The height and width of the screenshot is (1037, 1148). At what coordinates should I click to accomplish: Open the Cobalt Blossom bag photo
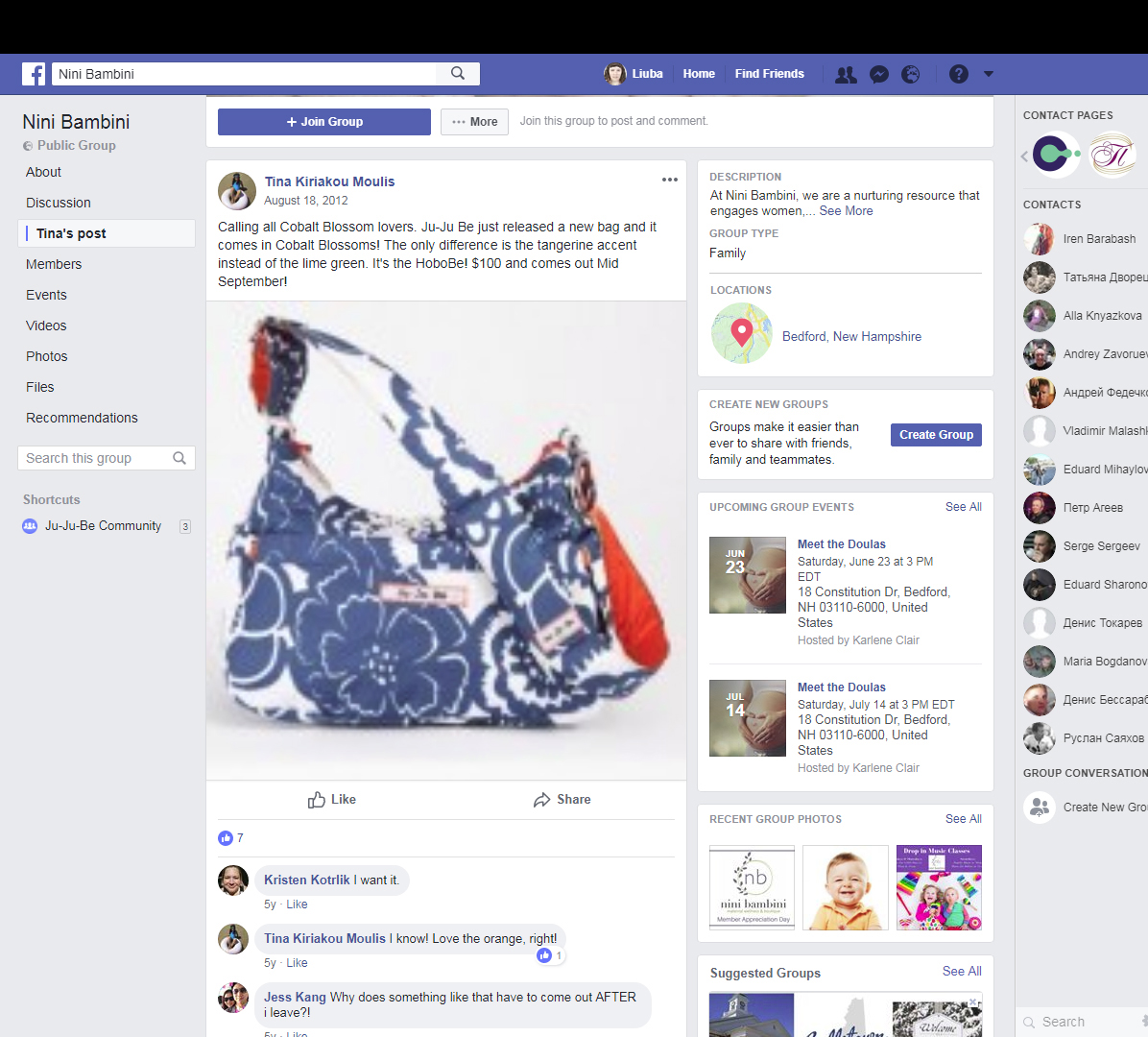pyautogui.click(x=446, y=541)
